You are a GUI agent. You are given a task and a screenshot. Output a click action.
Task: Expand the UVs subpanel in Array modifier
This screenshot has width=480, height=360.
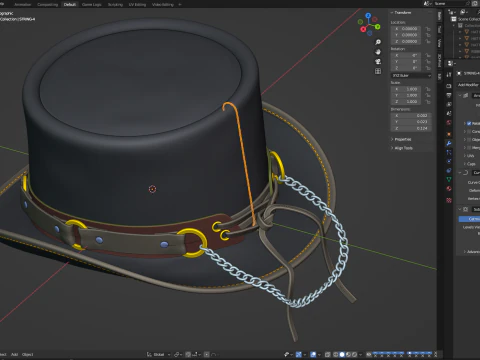(x=469, y=156)
